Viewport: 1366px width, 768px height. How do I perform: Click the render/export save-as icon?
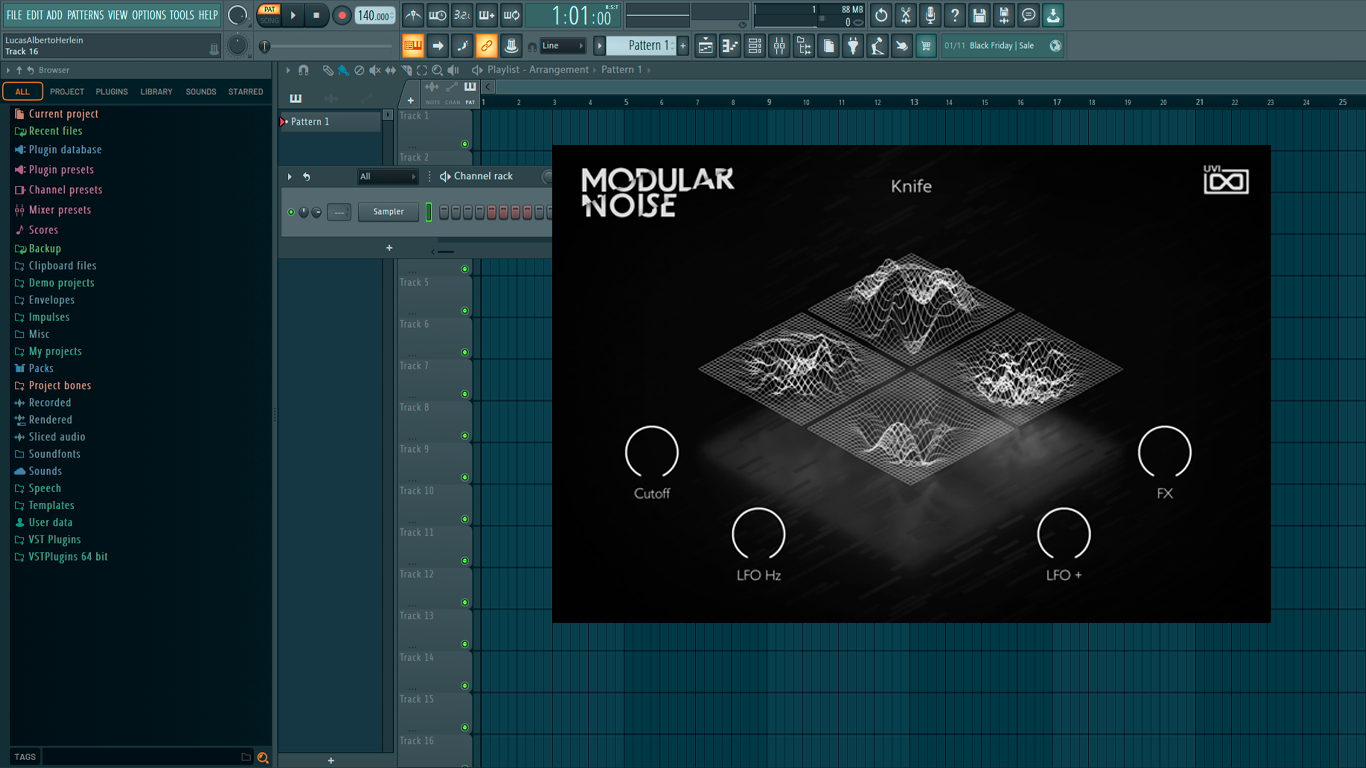1004,15
